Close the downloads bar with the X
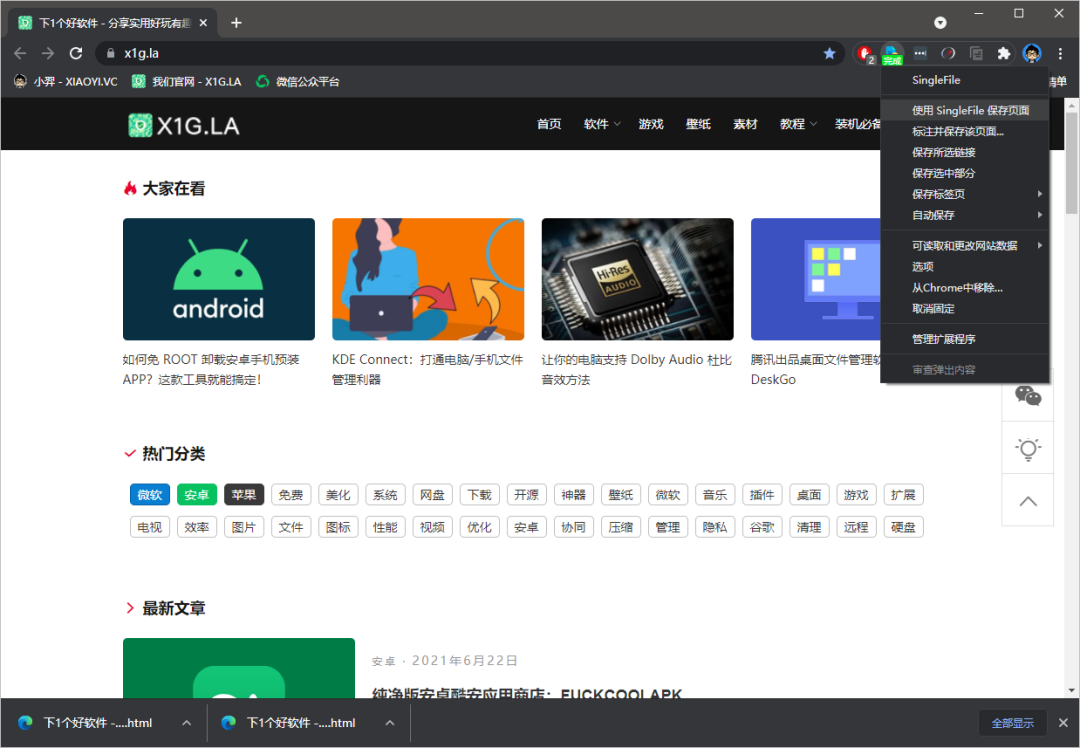The image size is (1080, 748). [x=1063, y=723]
